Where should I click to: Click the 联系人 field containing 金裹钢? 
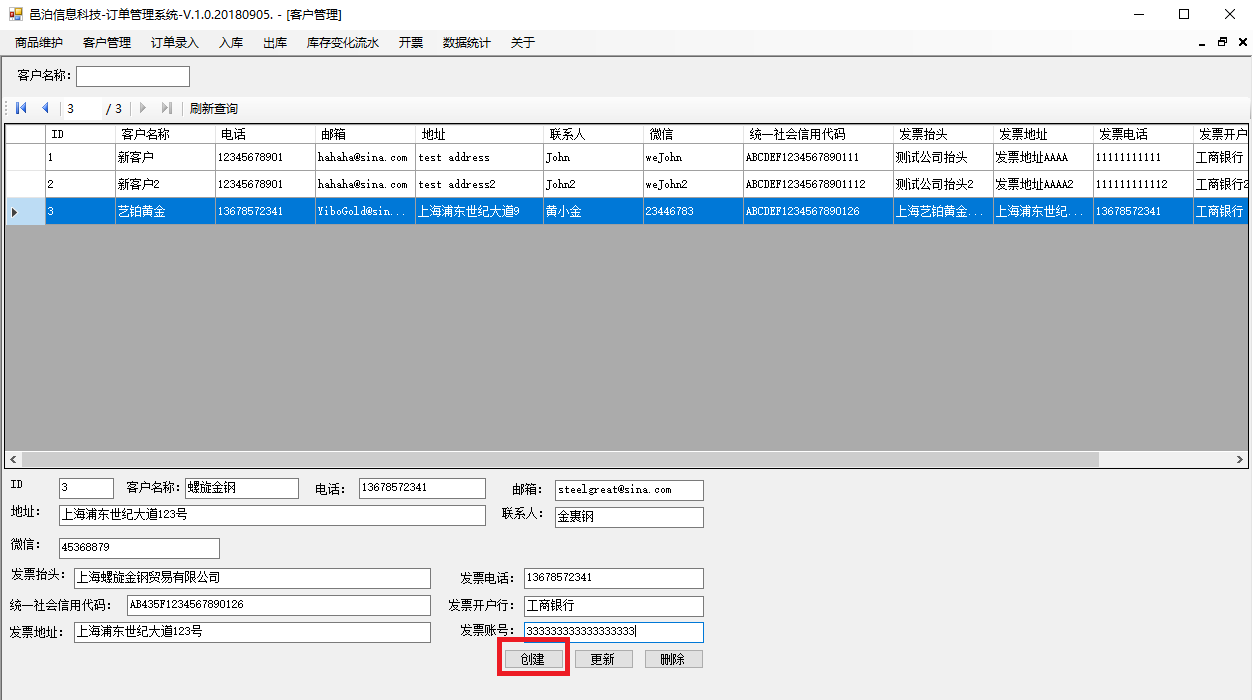point(629,517)
